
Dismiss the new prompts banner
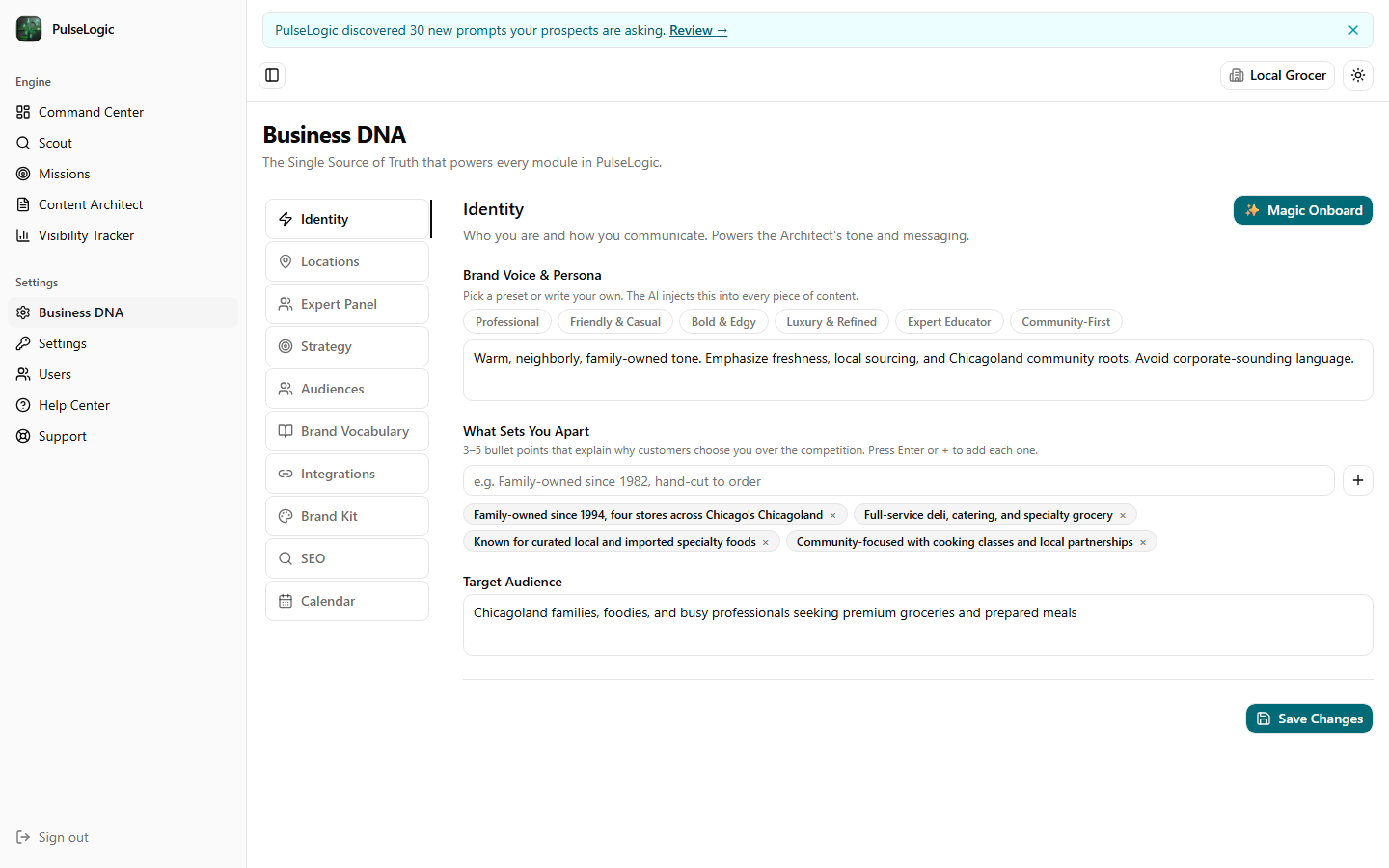click(1353, 30)
